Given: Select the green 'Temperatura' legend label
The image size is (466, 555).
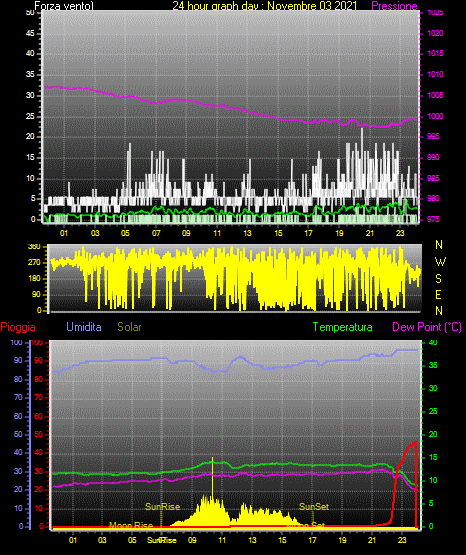Looking at the screenshot, I should tap(343, 327).
